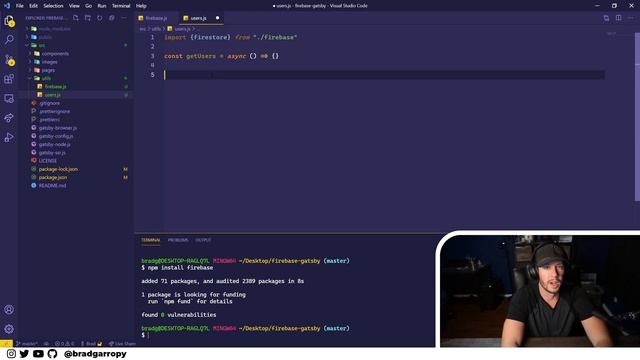640x360 pixels.
Task: Open the Explorer view in activity bar
Action: (9, 20)
